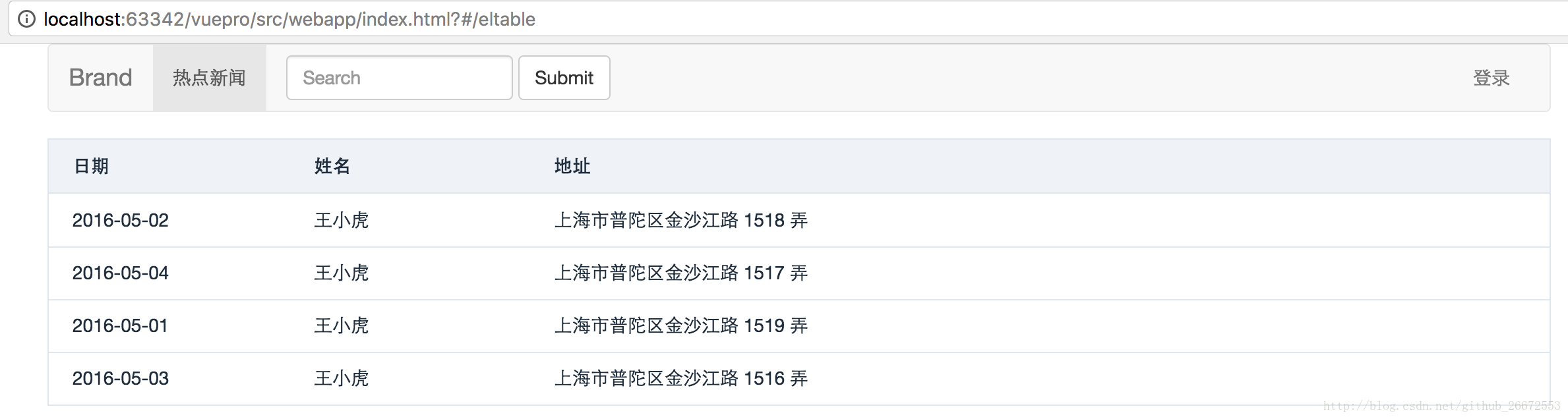Click 王小虎 in the last table row
Image resolution: width=1568 pixels, height=419 pixels.
pyautogui.click(x=341, y=378)
